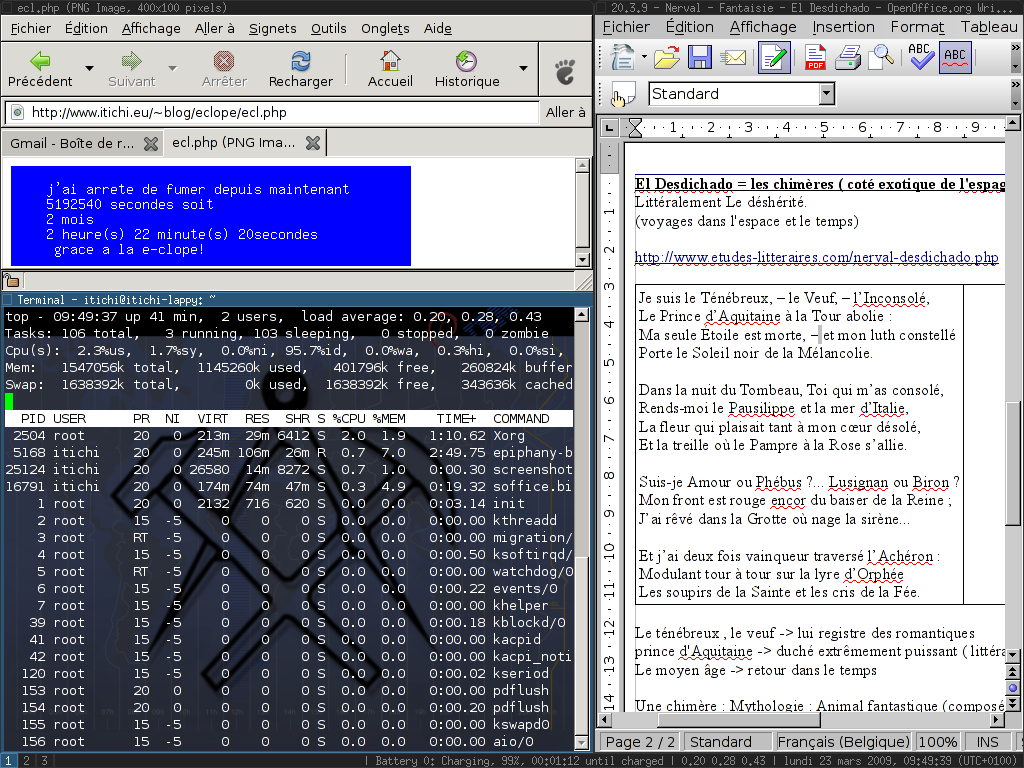This screenshot has height=768, width=1024.
Task: Open the Tableau menu in Writer
Action: point(989,27)
